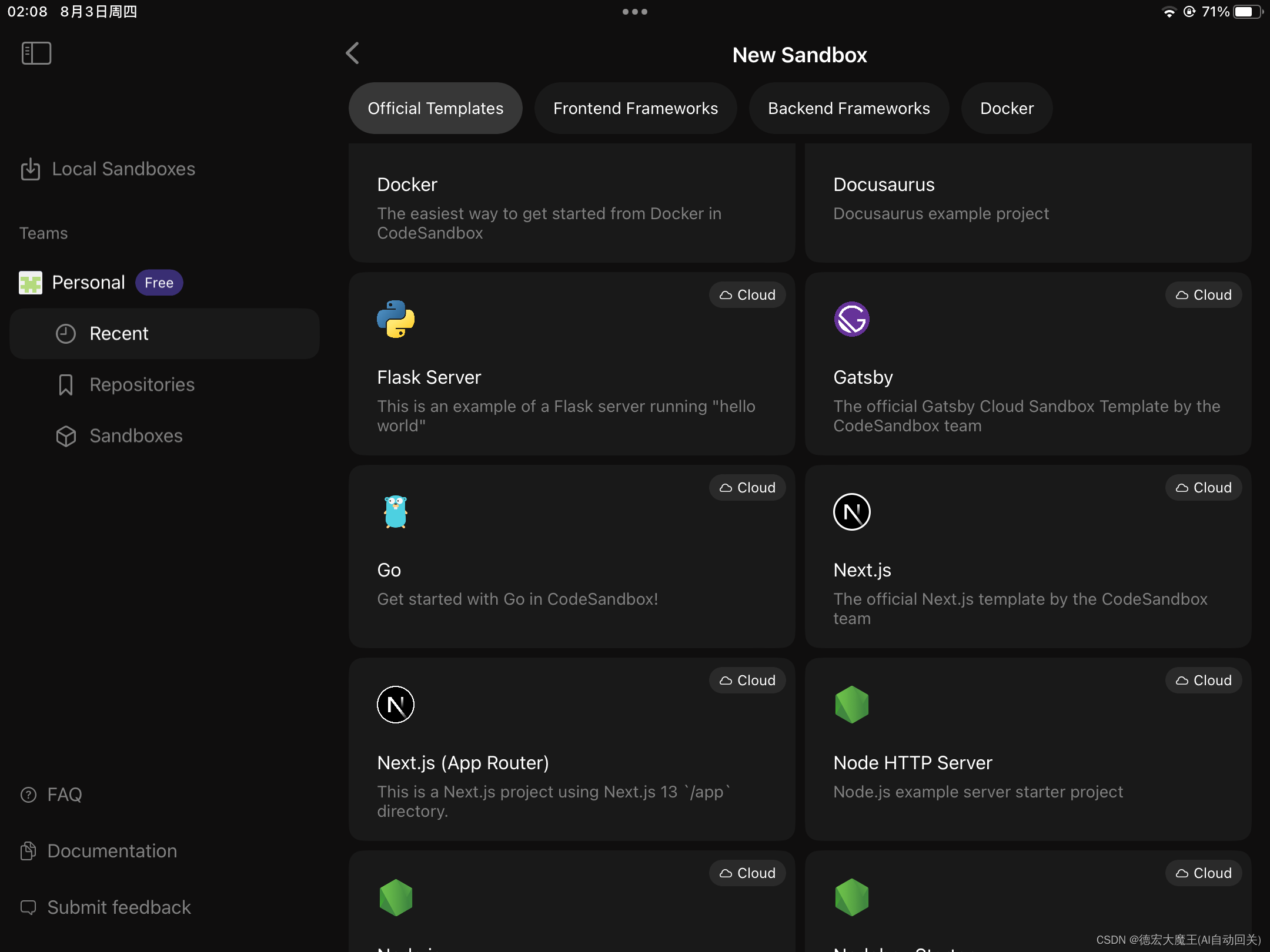Click the Node HTTP Server hexagon icon
The image size is (1270, 952).
pyautogui.click(x=851, y=705)
